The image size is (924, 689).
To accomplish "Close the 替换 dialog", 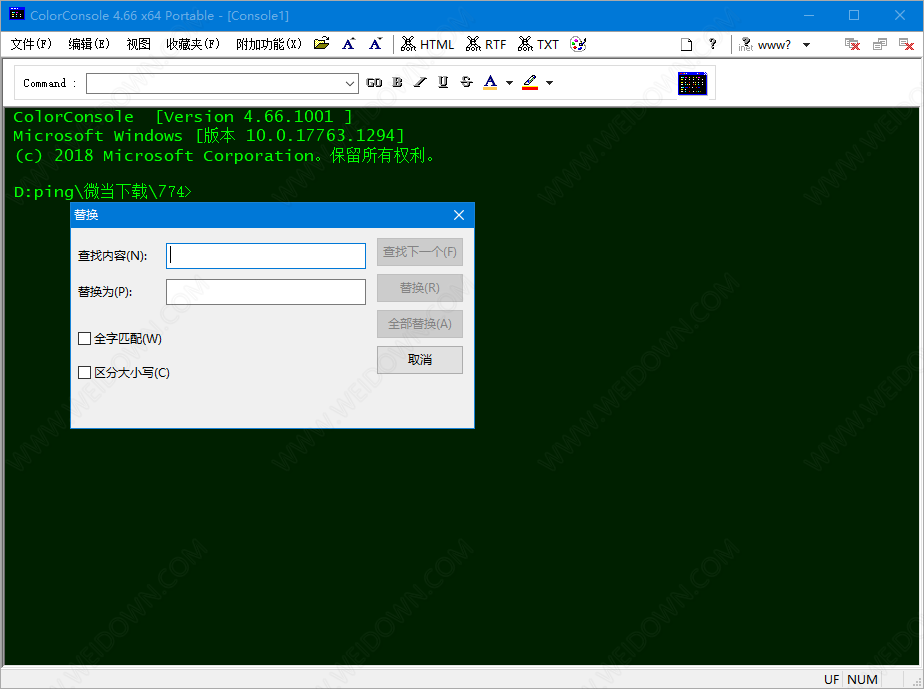I will click(459, 215).
